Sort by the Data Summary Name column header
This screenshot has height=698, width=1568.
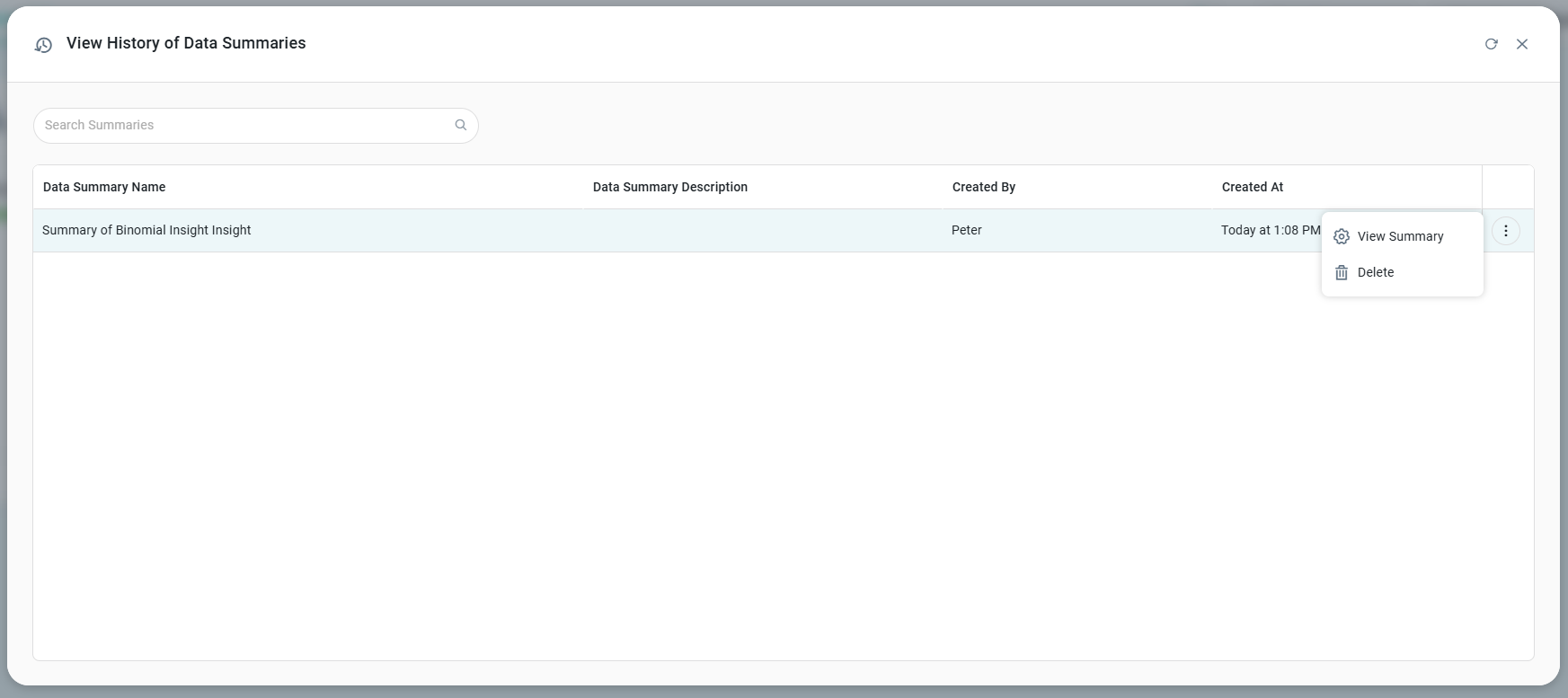pos(104,187)
